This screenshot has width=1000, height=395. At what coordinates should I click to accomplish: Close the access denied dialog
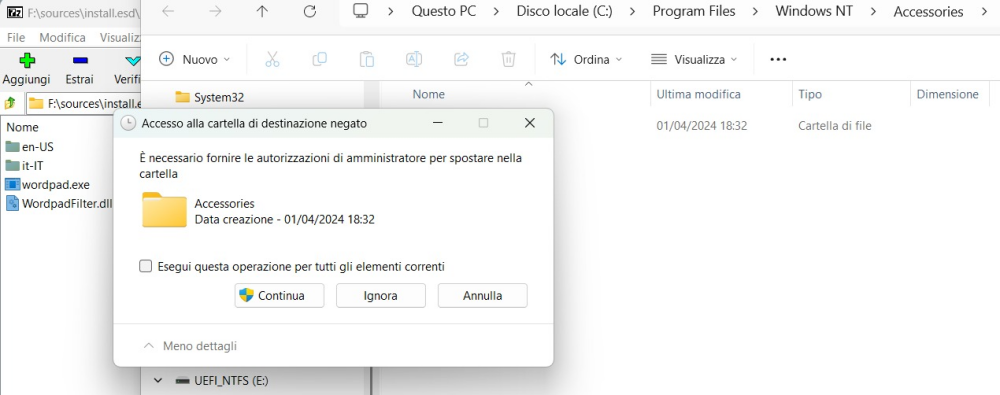529,123
